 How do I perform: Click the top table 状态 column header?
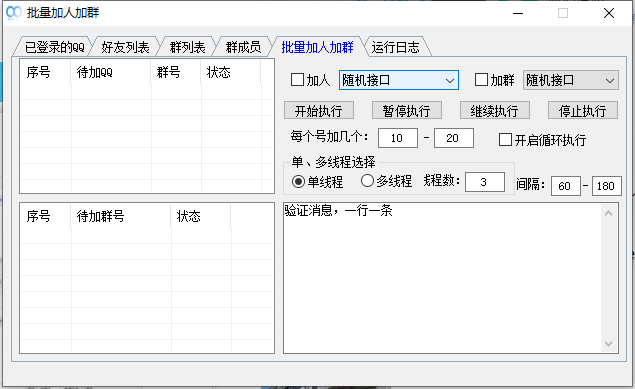[231, 72]
